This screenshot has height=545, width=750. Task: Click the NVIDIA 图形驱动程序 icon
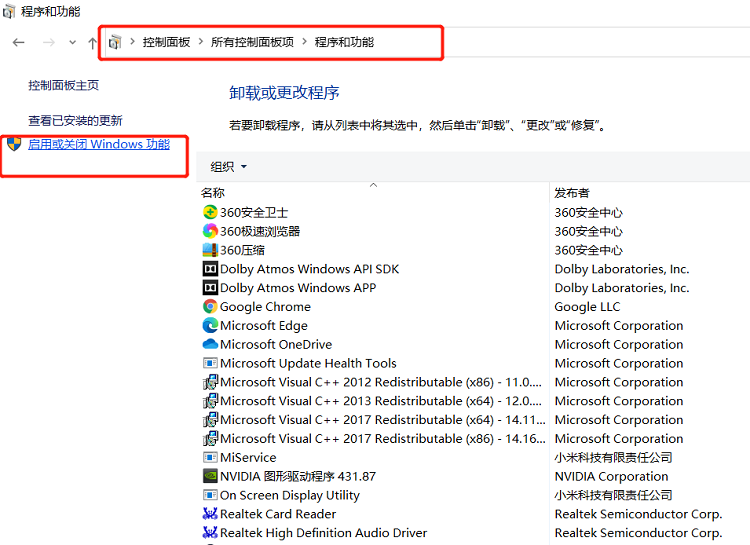(x=210, y=477)
